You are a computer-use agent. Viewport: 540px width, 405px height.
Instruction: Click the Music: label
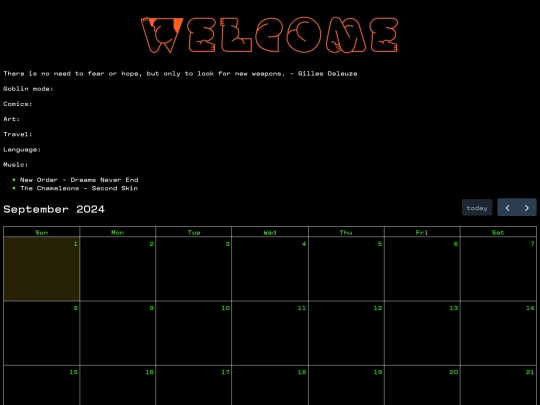coord(16,165)
